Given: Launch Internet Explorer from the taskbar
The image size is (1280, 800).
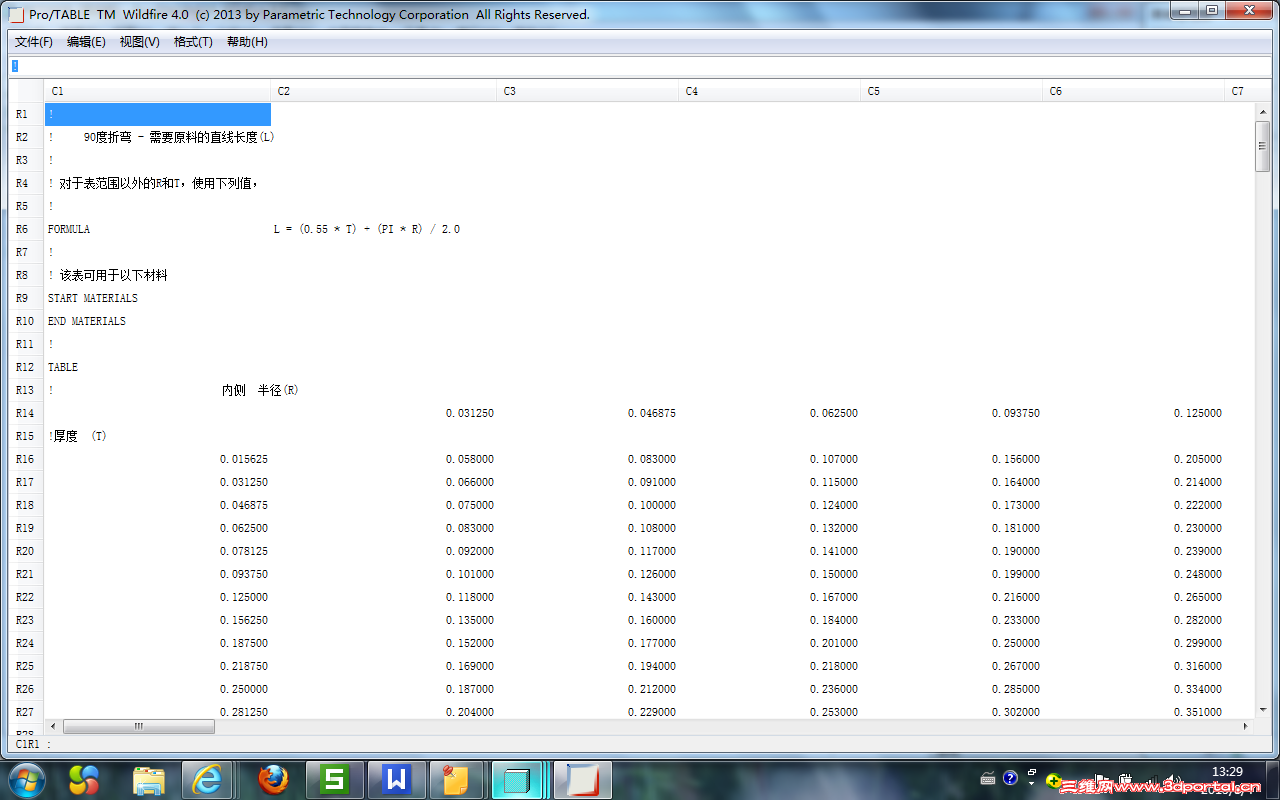Looking at the screenshot, I should (208, 779).
